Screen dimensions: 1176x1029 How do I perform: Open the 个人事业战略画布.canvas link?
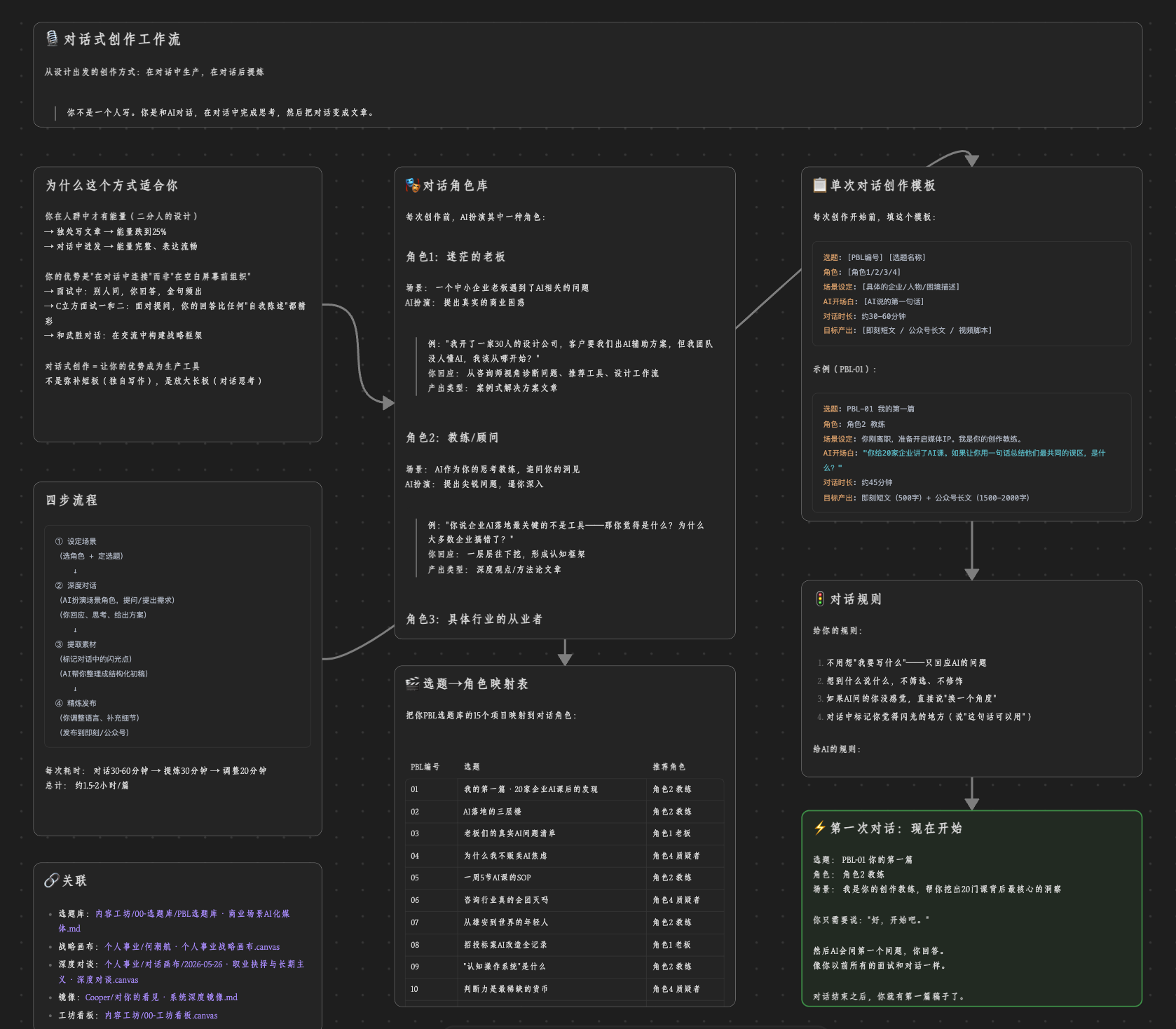click(x=192, y=946)
